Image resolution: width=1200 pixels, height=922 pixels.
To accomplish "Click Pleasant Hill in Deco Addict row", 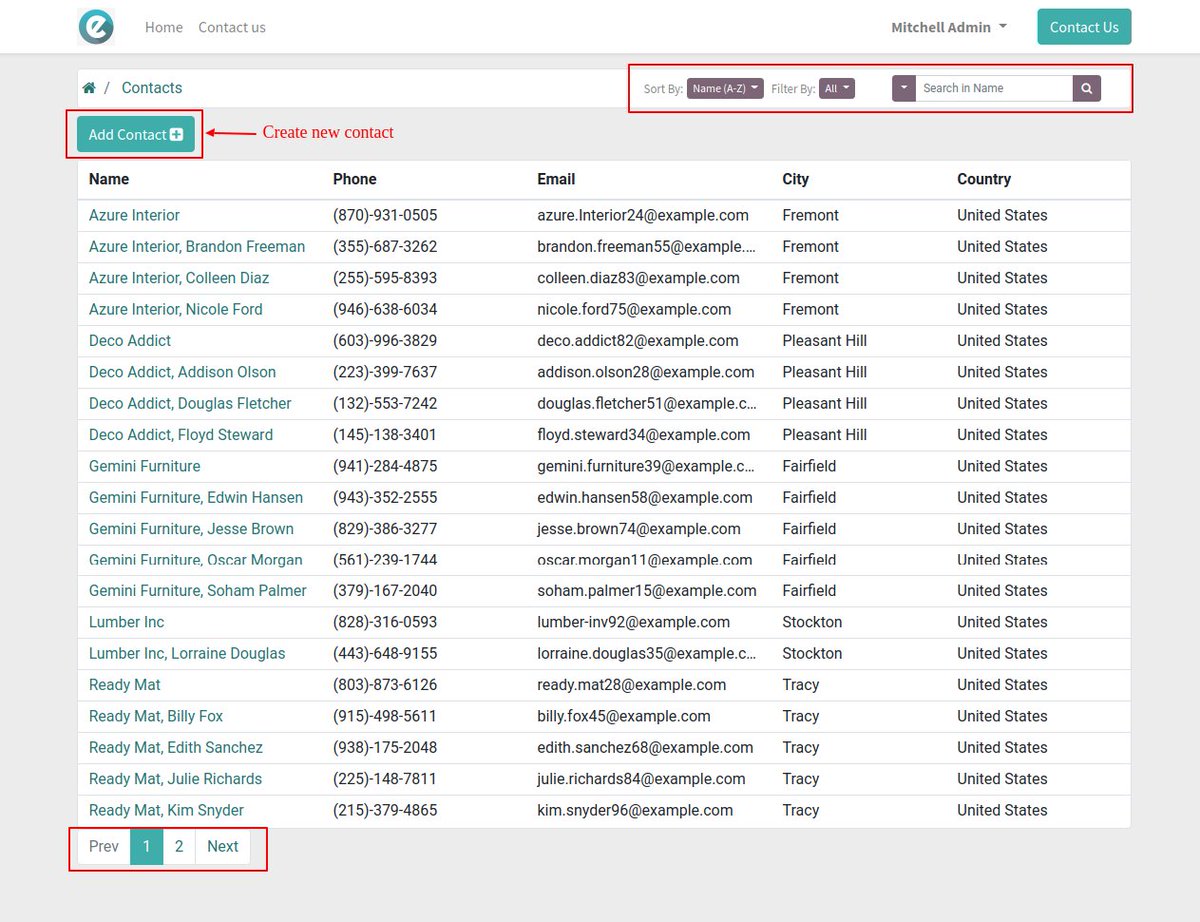I will (x=825, y=340).
